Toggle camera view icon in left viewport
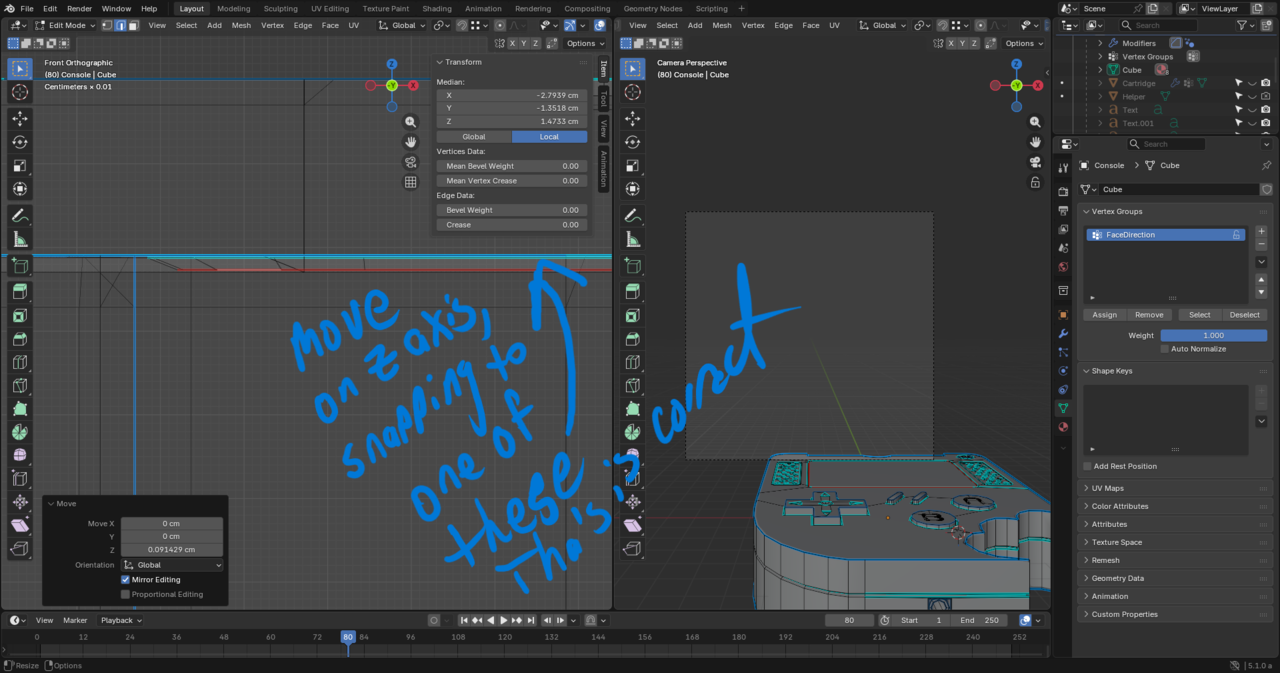The width and height of the screenshot is (1280, 673). coord(411,162)
